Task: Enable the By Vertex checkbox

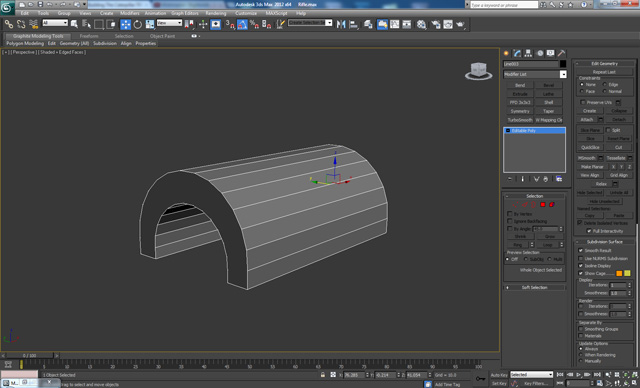Action: [509, 214]
